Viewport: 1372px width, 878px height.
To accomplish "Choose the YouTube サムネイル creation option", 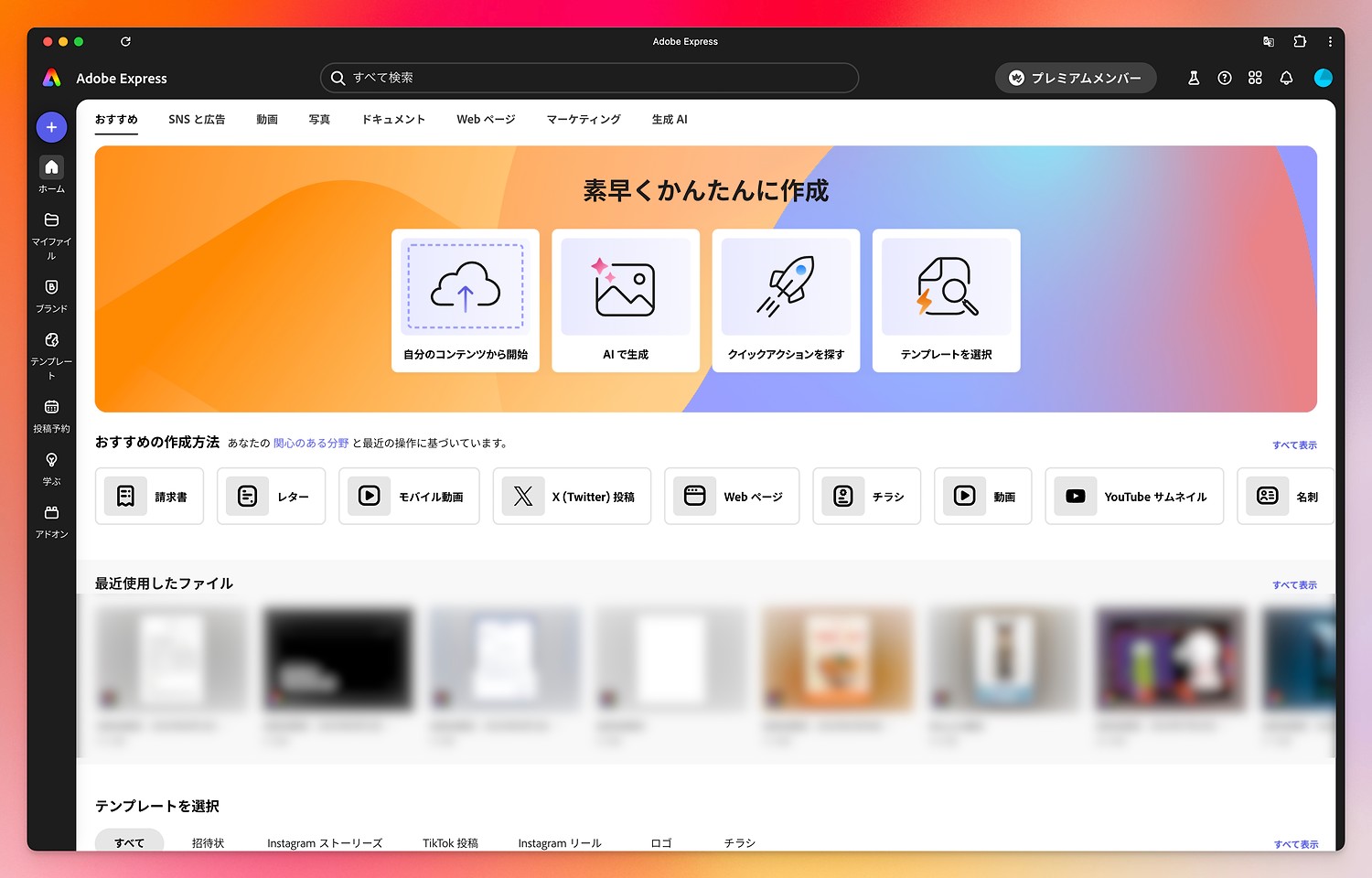I will click(1134, 497).
